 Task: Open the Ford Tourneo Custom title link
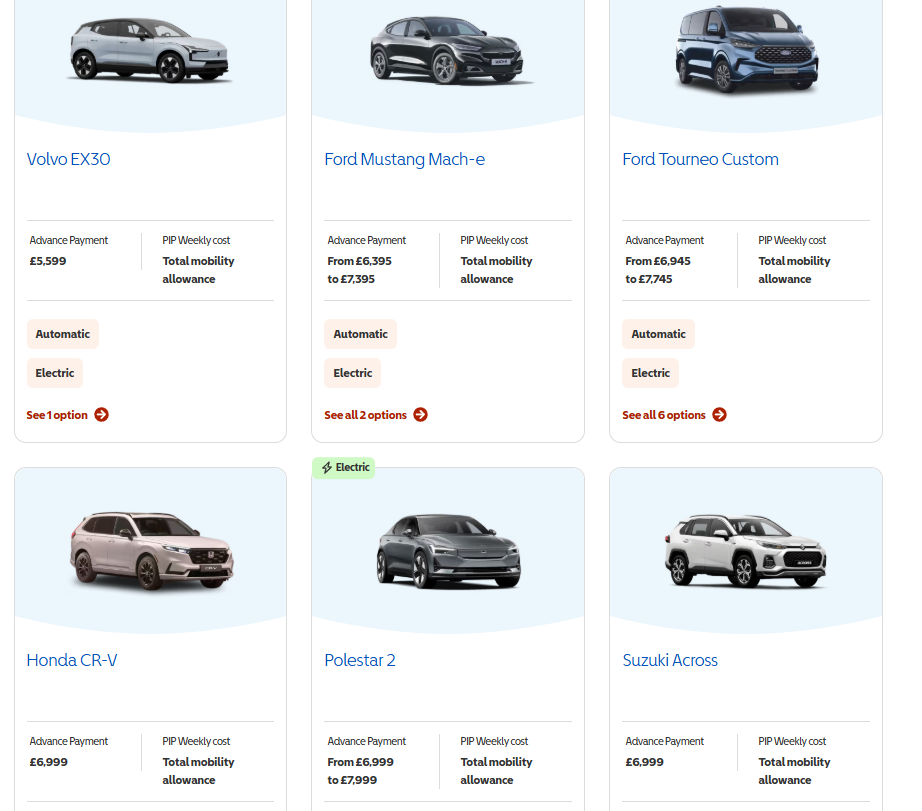700,159
